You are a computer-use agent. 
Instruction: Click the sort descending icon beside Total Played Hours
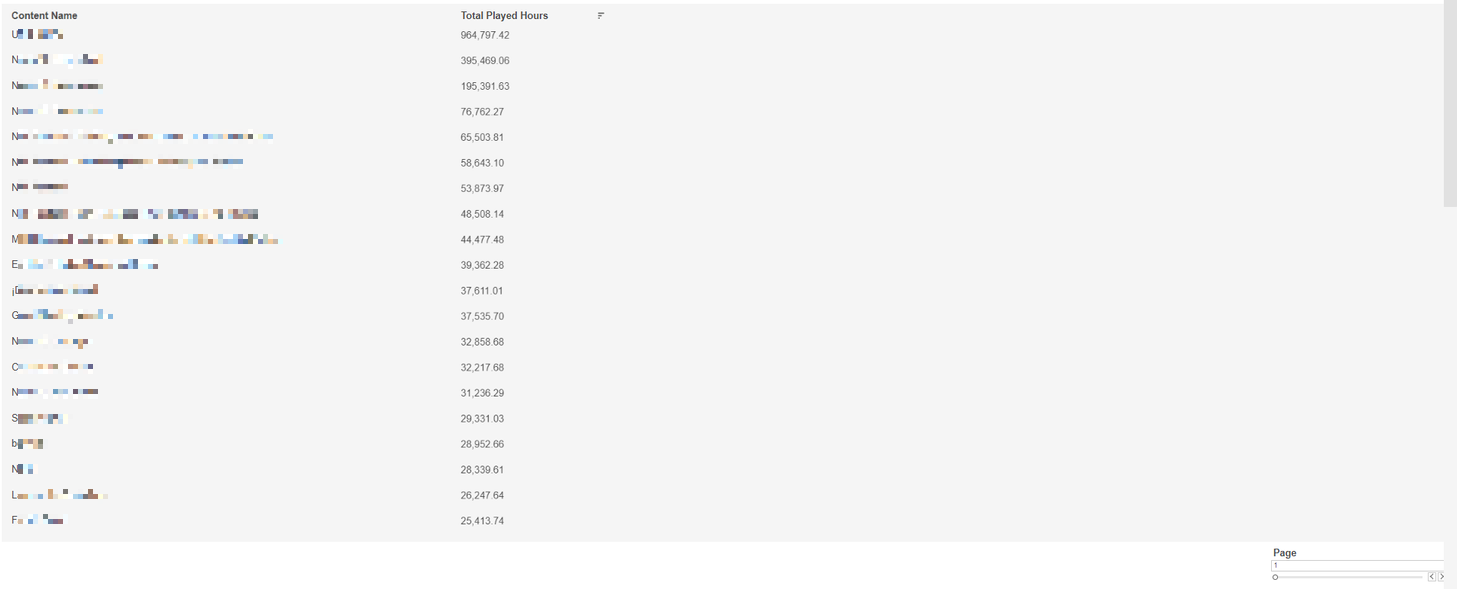tap(601, 16)
